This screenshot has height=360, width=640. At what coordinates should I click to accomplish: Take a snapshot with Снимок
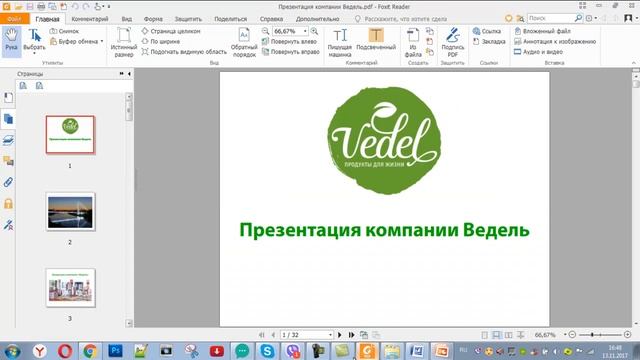click(64, 31)
